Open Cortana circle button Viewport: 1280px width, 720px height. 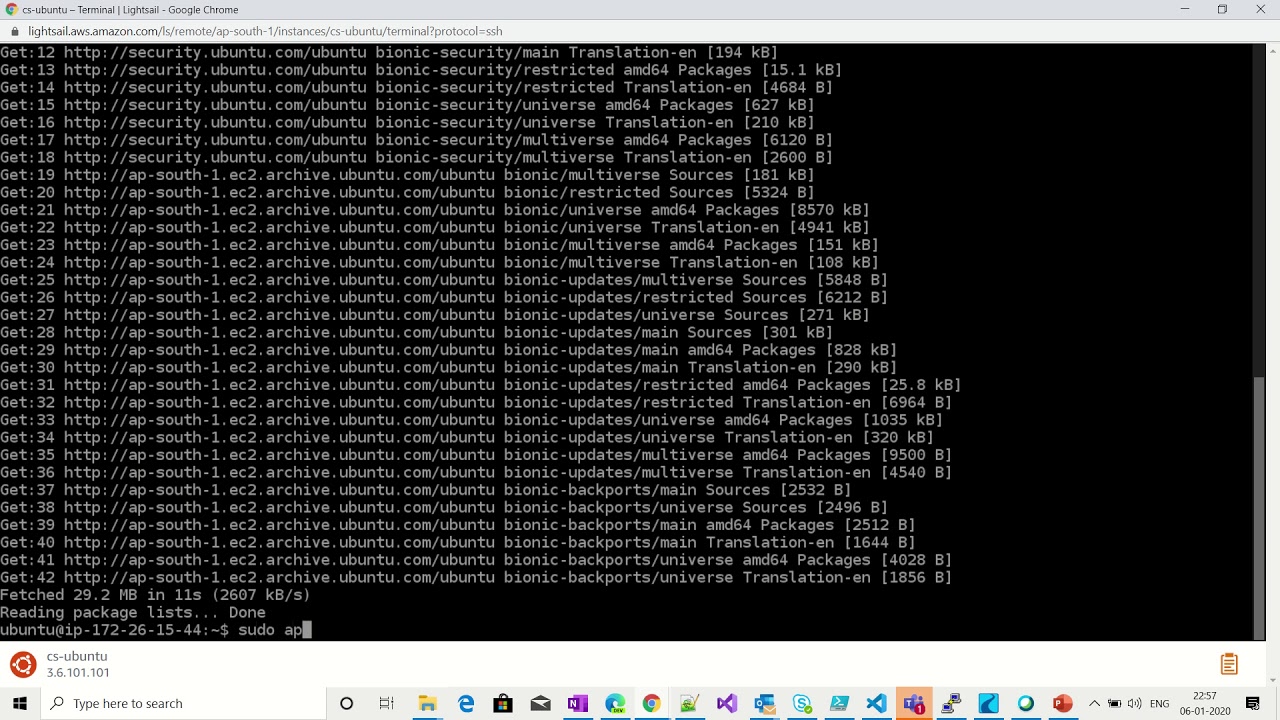(x=346, y=704)
